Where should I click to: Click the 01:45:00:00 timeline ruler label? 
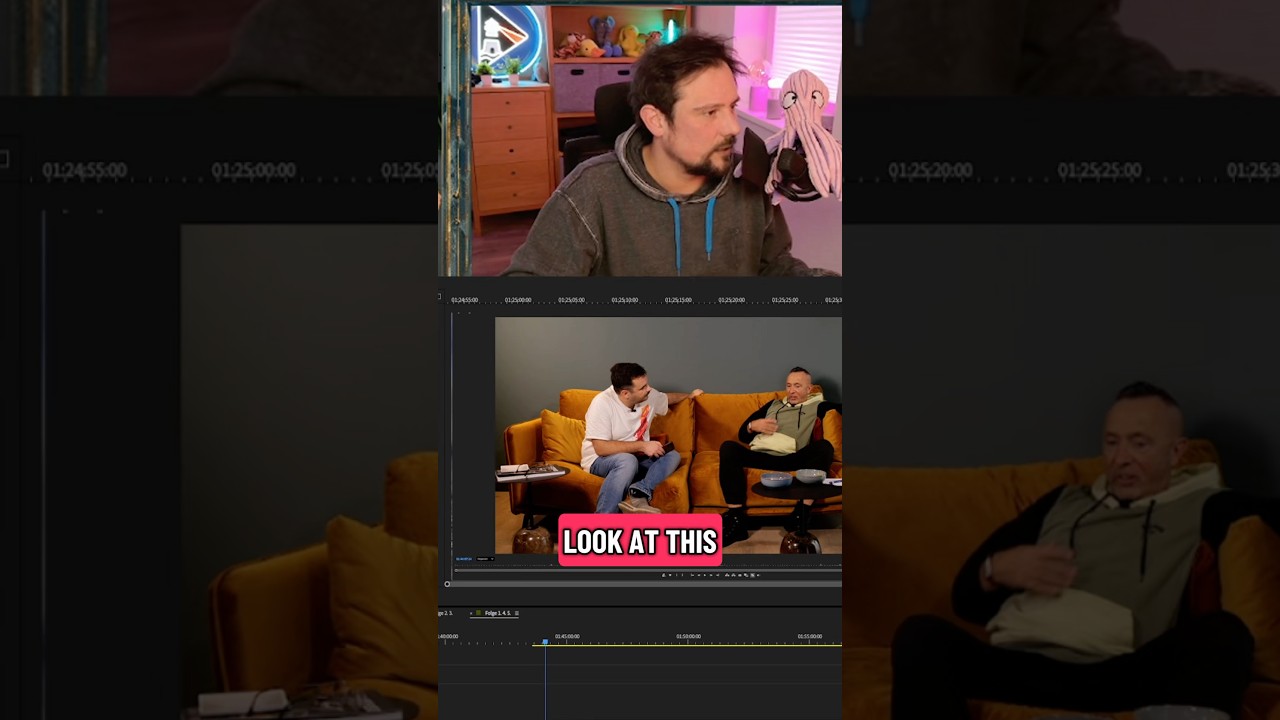coord(567,636)
